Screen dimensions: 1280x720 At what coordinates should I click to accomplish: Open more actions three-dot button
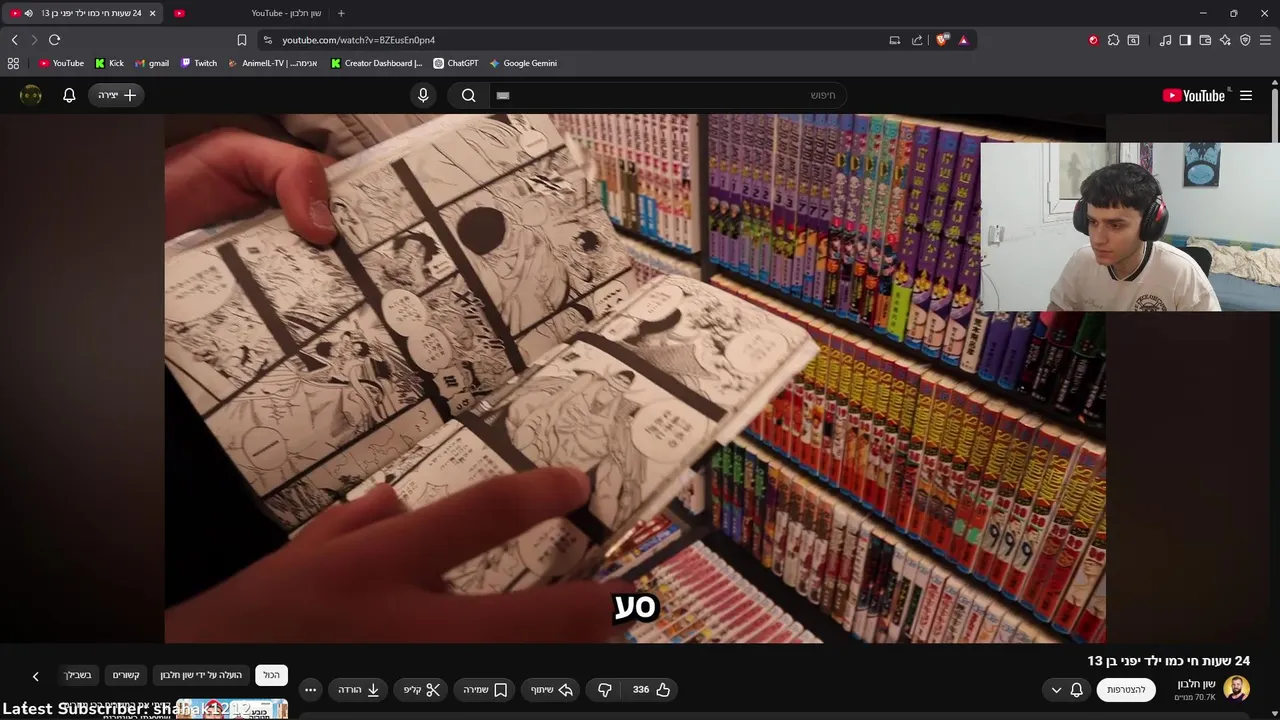tap(310, 690)
